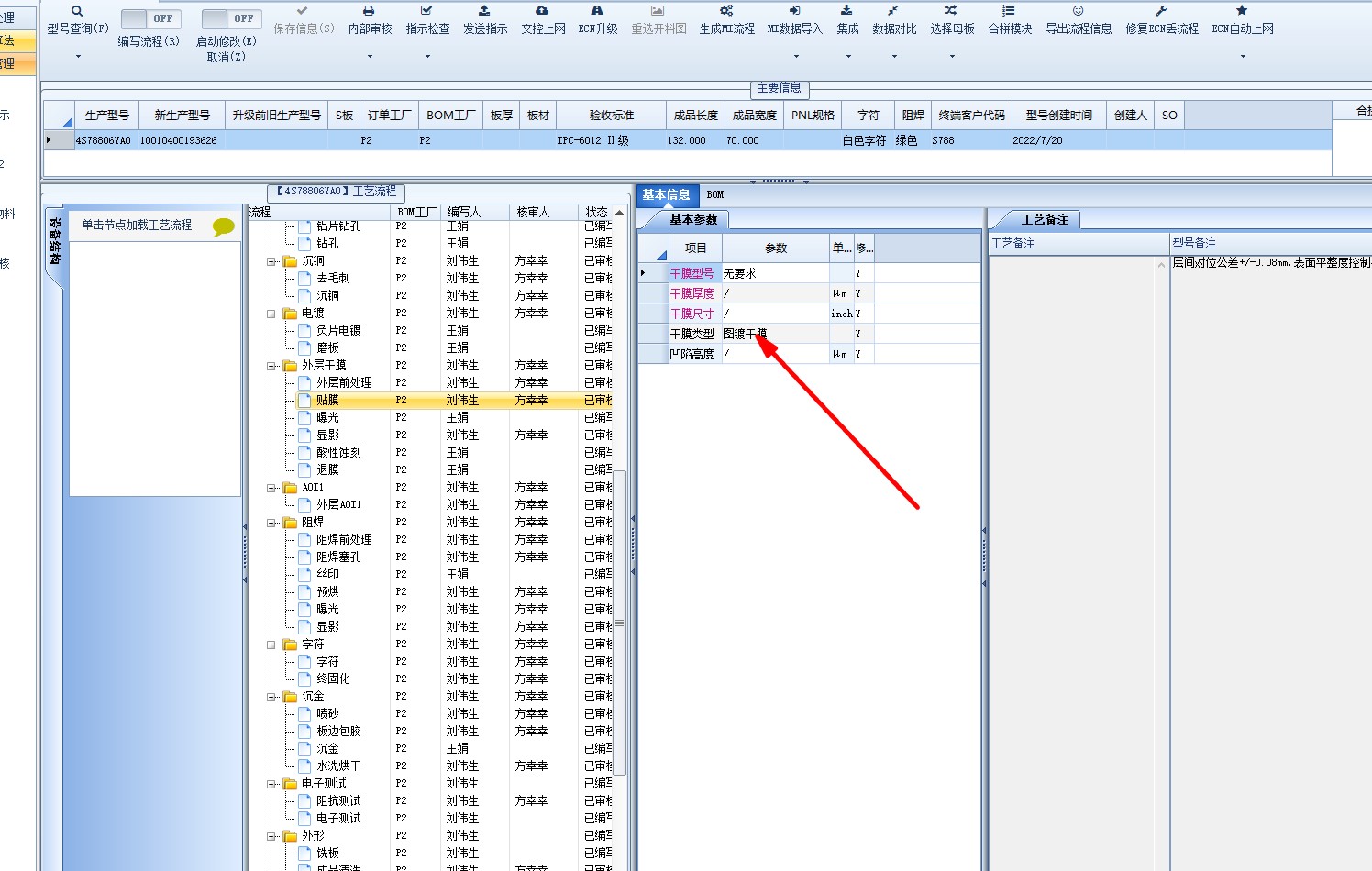Click the 生成MI流程 gears icon
Image resolution: width=1372 pixels, height=871 pixels.
pyautogui.click(x=726, y=10)
